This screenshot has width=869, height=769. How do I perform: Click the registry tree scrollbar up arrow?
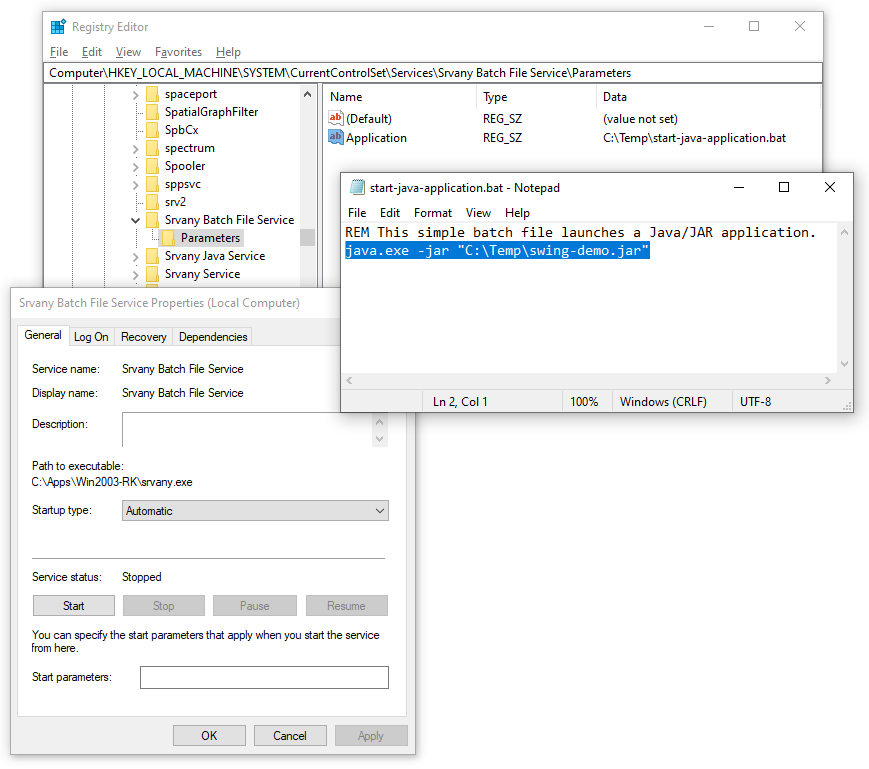point(308,95)
